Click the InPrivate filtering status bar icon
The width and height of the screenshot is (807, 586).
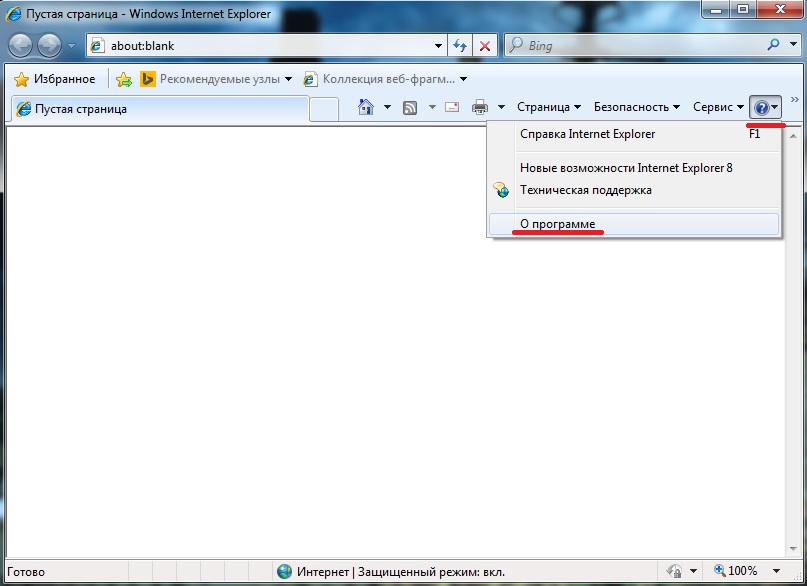[674, 571]
